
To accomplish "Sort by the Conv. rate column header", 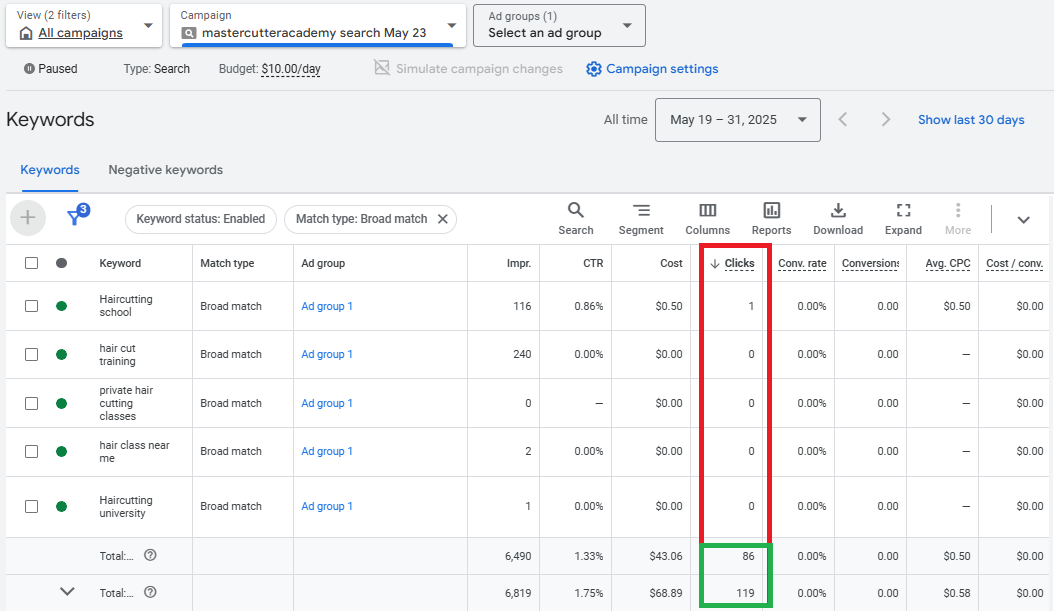I will [x=802, y=263].
